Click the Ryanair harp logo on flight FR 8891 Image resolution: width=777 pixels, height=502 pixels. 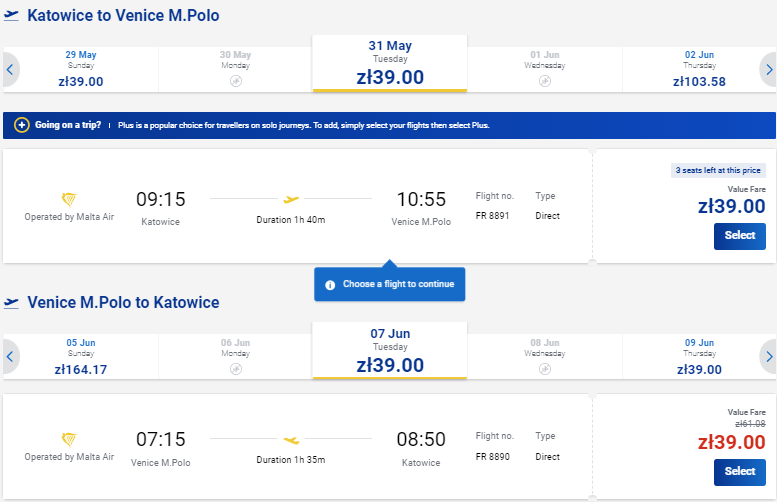click(69, 199)
